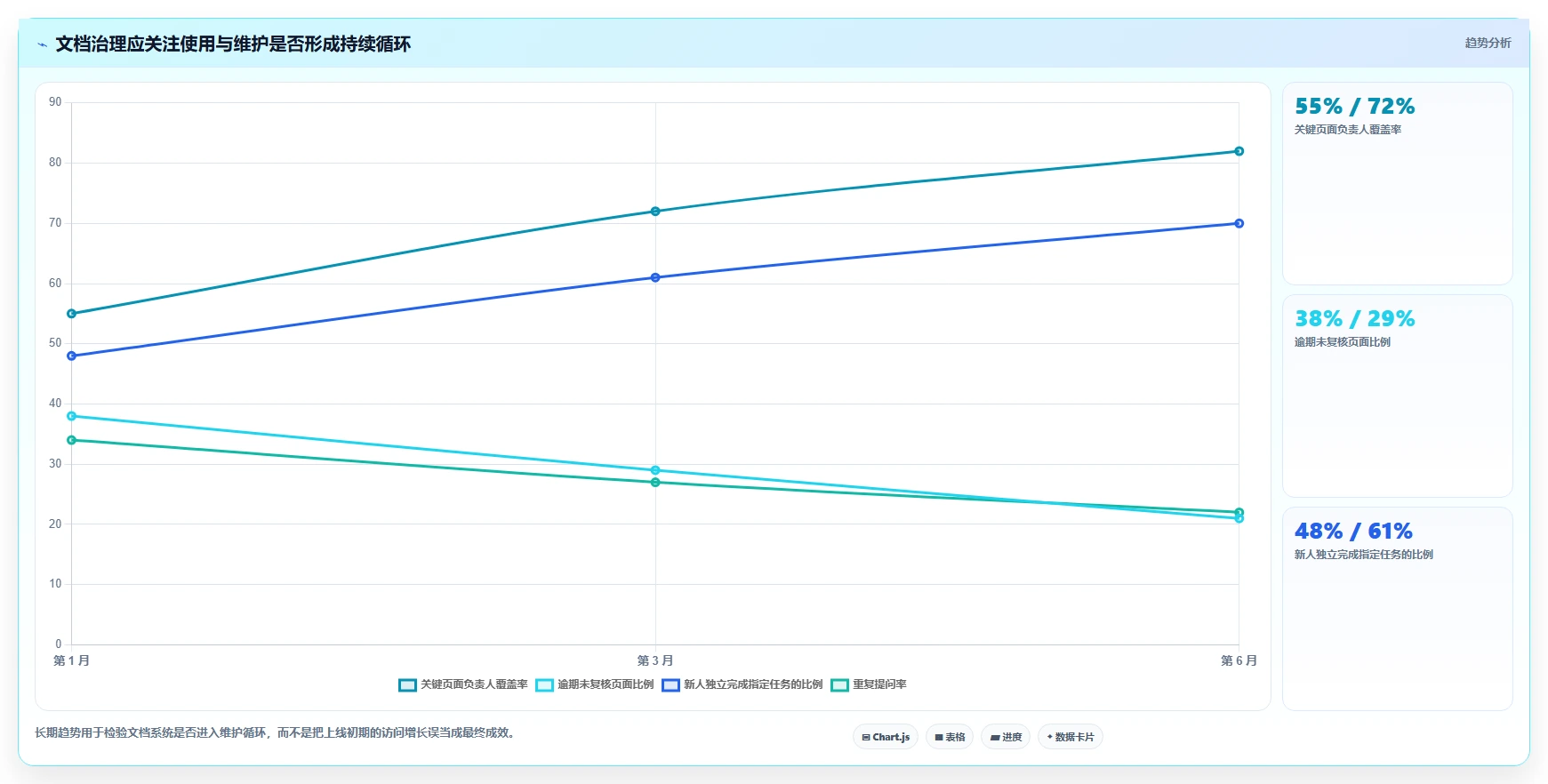The height and width of the screenshot is (784, 1548).
Task: Toggle 重复提问率 legend swatch
Action: click(839, 684)
